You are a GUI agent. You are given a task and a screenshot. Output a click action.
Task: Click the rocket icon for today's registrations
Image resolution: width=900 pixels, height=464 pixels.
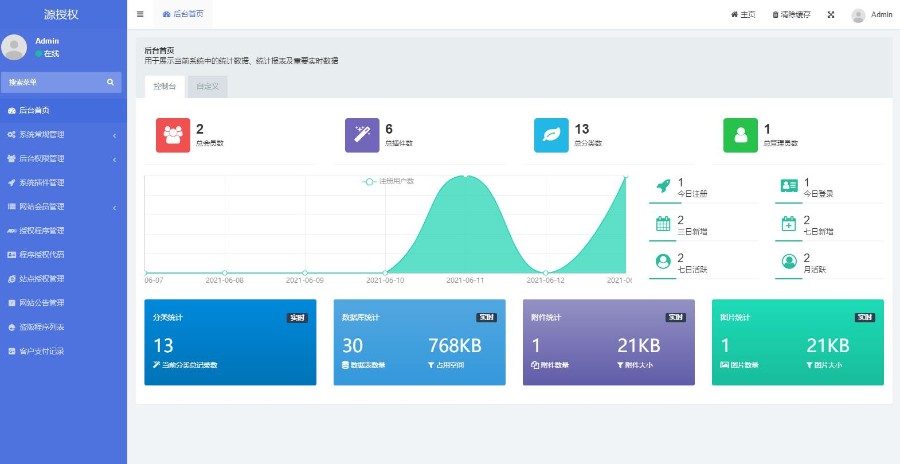pyautogui.click(x=662, y=187)
